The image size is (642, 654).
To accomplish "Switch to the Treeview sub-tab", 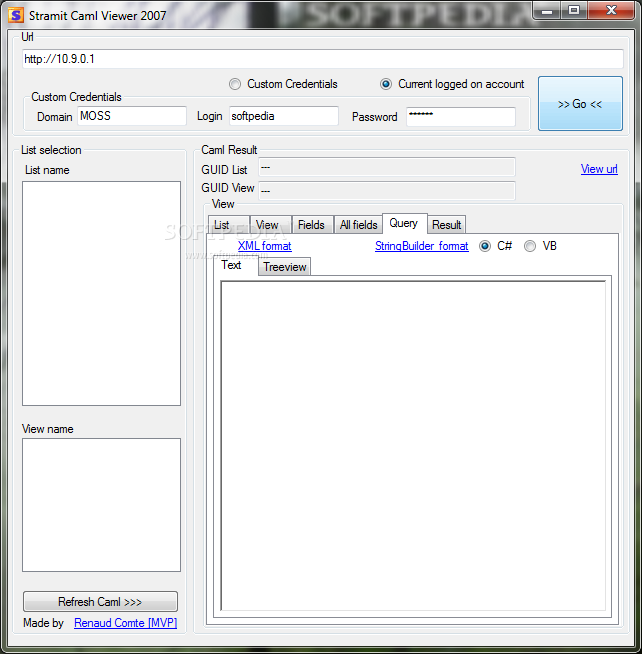I will pyautogui.click(x=284, y=267).
